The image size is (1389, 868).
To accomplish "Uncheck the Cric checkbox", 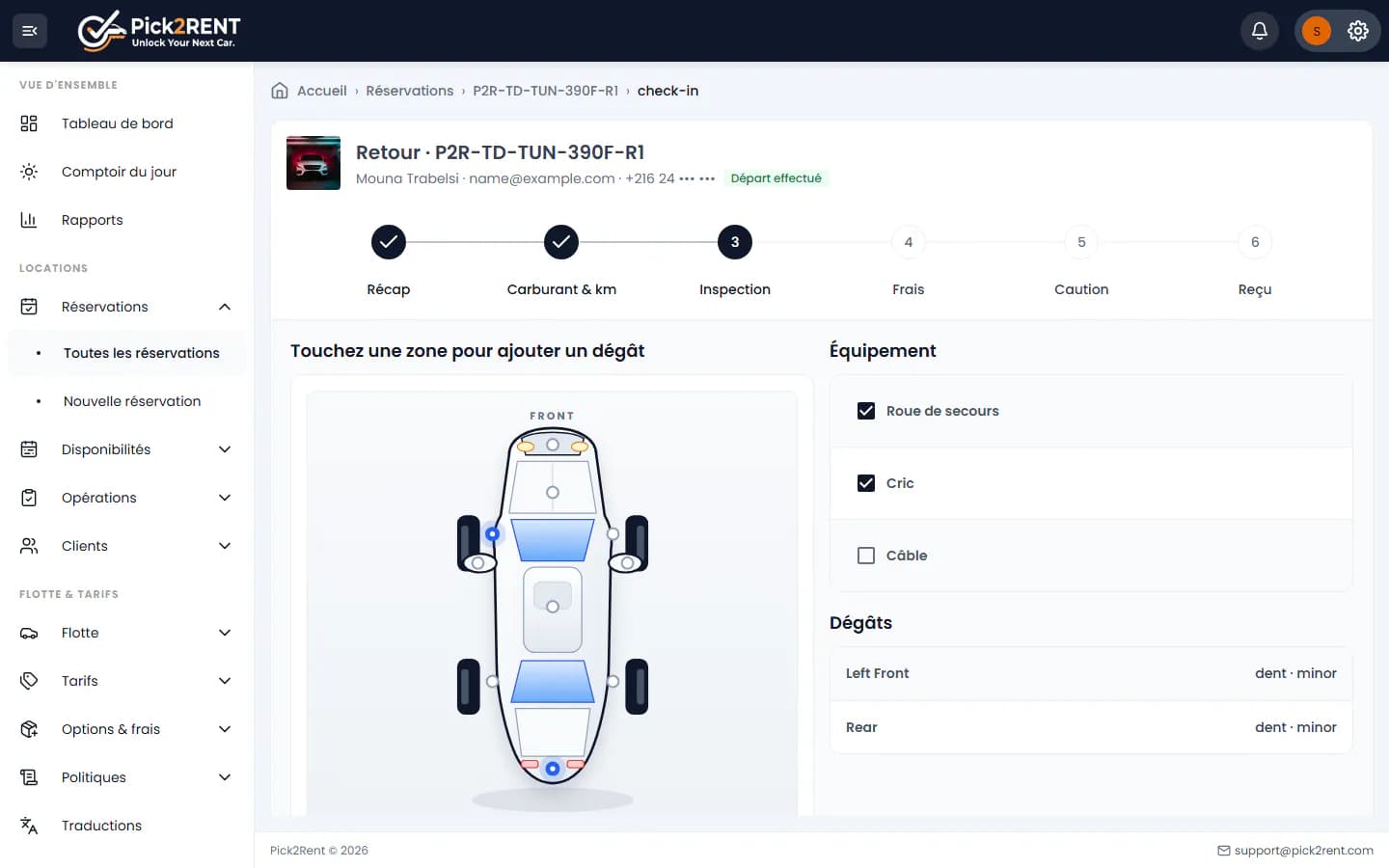I will tap(866, 483).
